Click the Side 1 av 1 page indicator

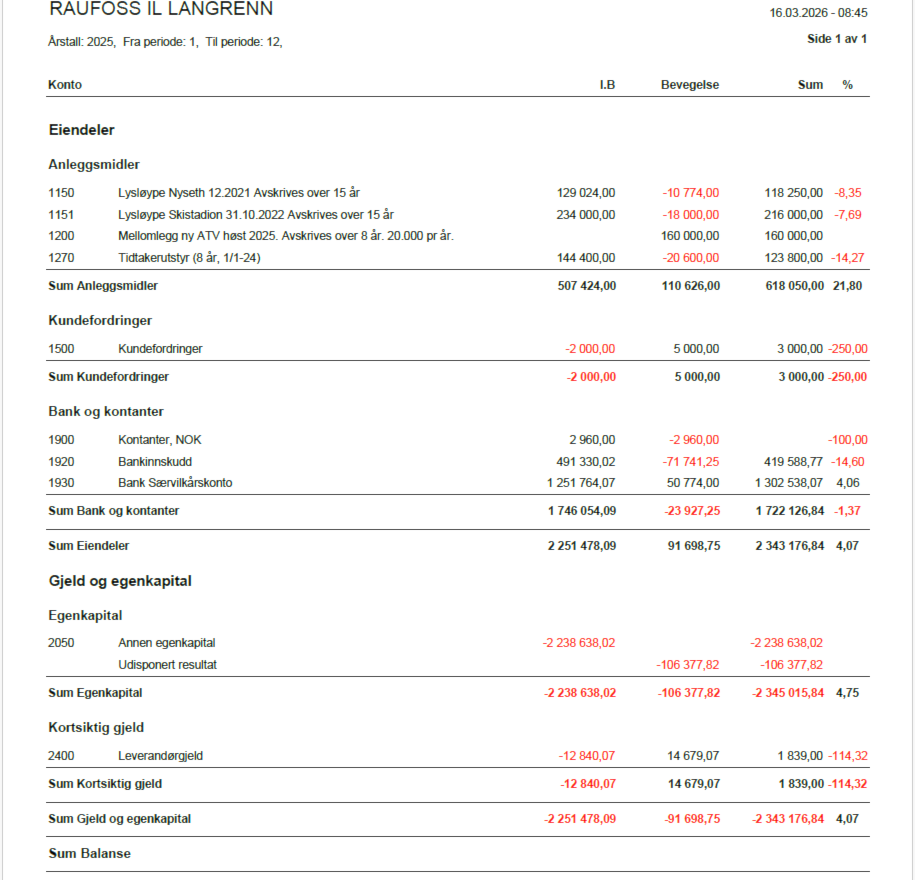pyautogui.click(x=836, y=39)
